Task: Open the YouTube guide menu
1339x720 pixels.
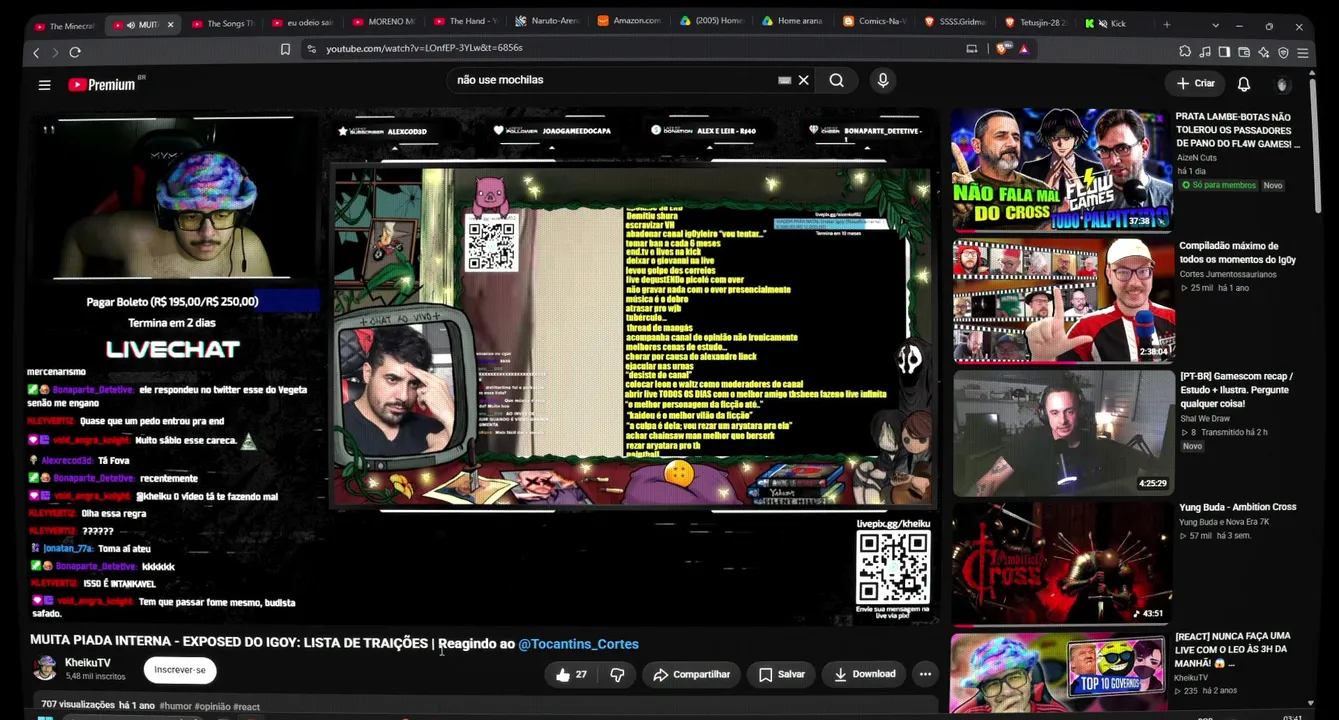Action: (x=44, y=85)
